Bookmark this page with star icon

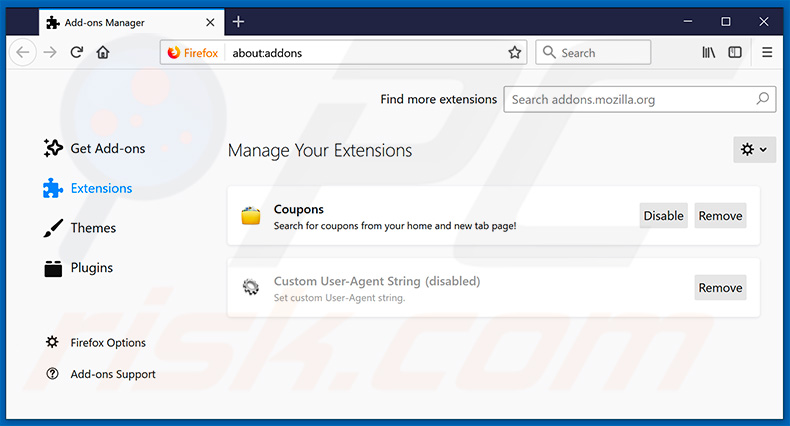click(515, 53)
